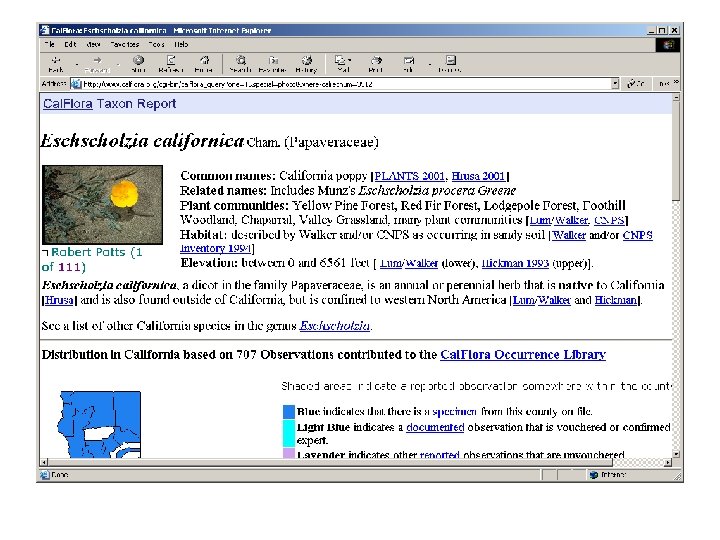
Task: Click the Forward toolbar button
Action: point(97,64)
